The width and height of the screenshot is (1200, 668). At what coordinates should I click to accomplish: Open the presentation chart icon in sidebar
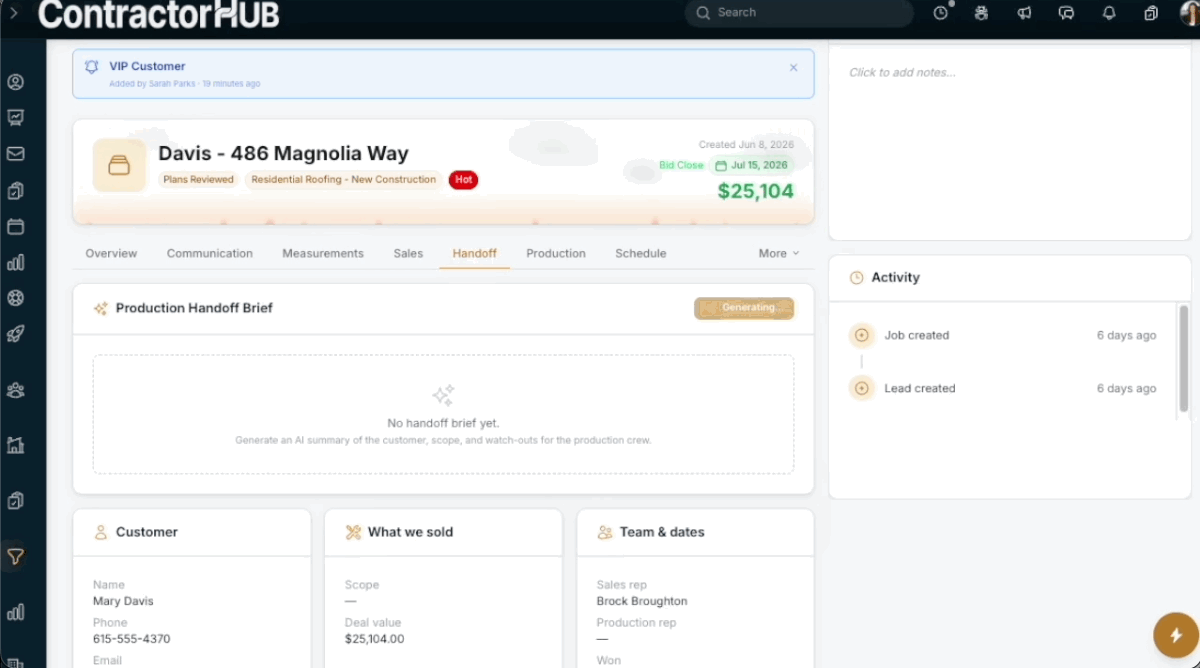coord(15,118)
